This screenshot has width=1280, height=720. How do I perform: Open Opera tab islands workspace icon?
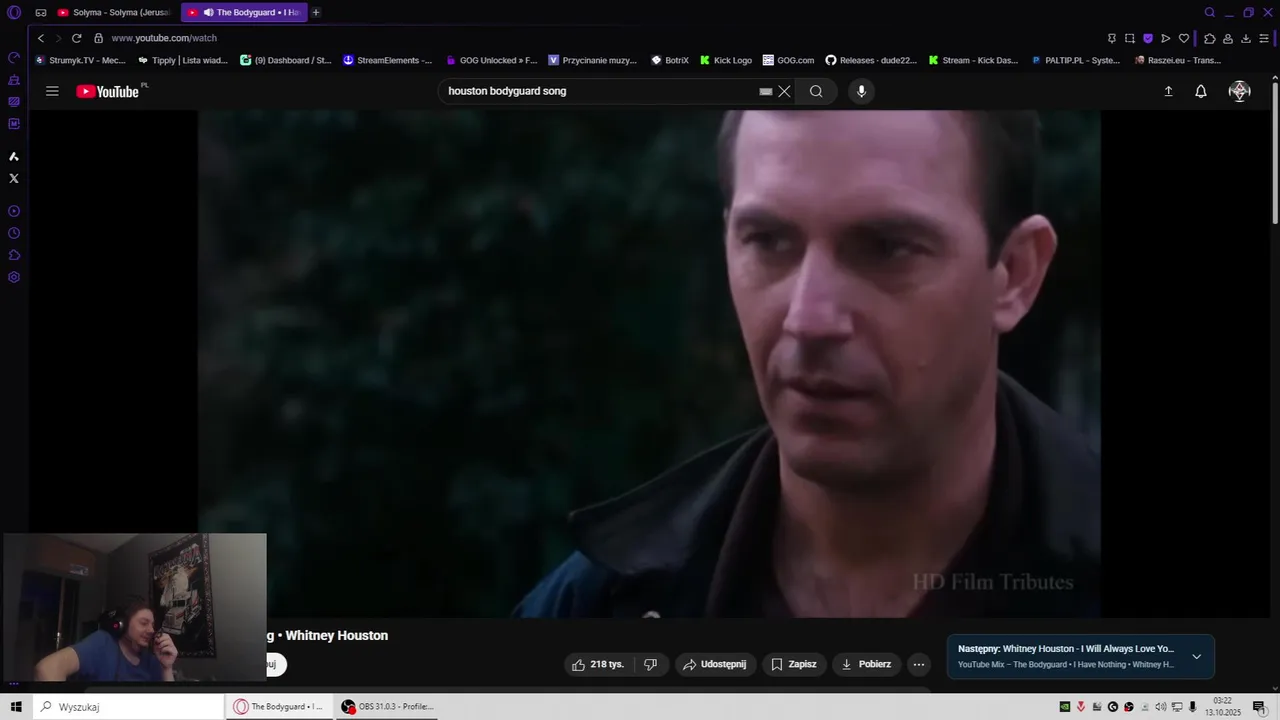coord(41,13)
